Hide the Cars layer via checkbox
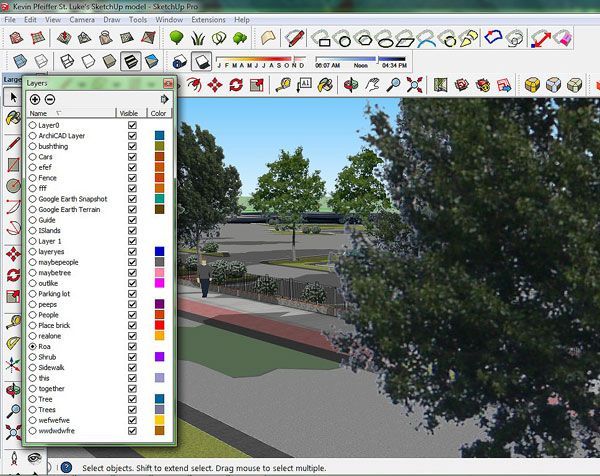Viewport: 600px width, 476px height. point(132,157)
